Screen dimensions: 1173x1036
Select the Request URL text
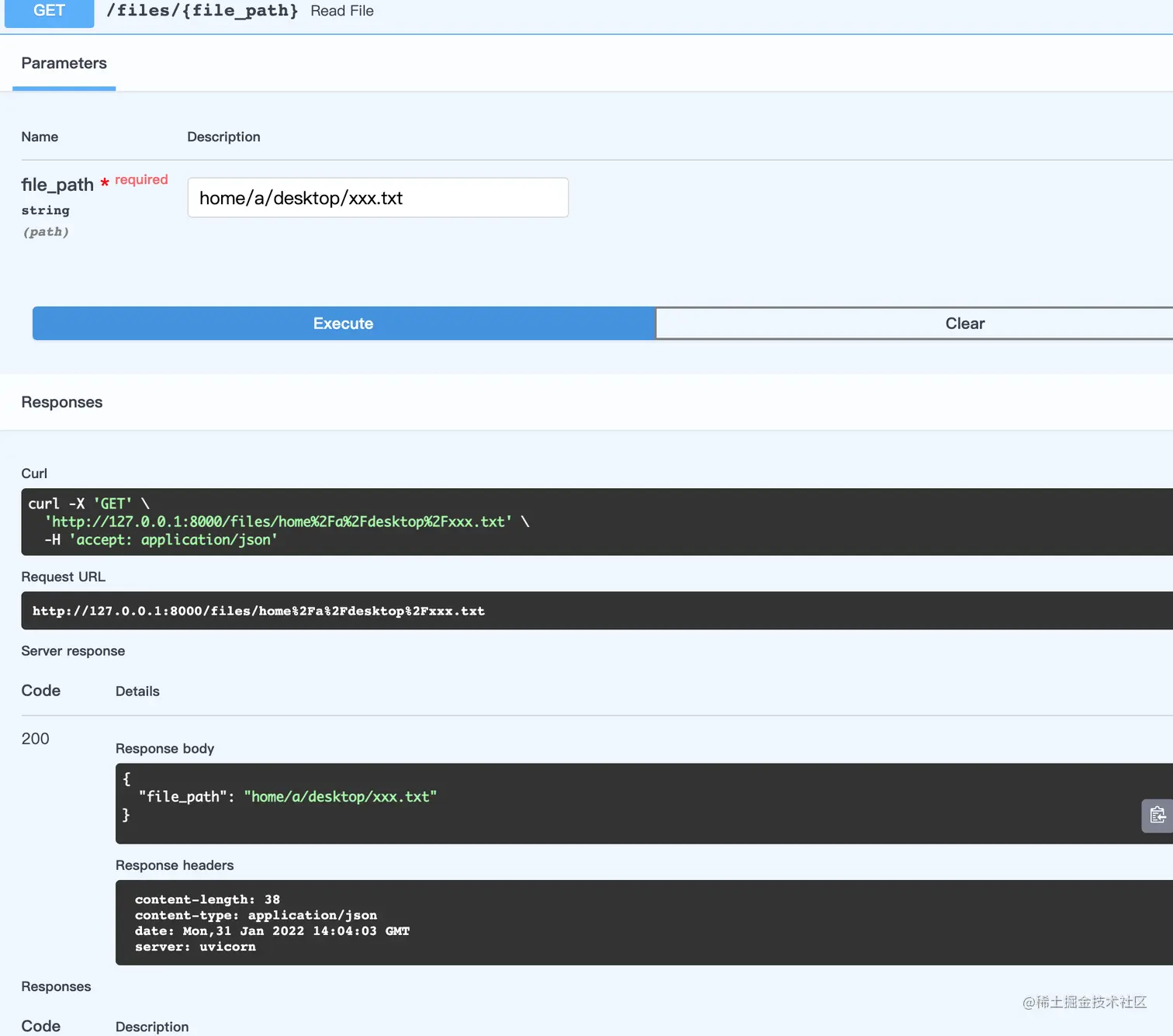click(258, 611)
